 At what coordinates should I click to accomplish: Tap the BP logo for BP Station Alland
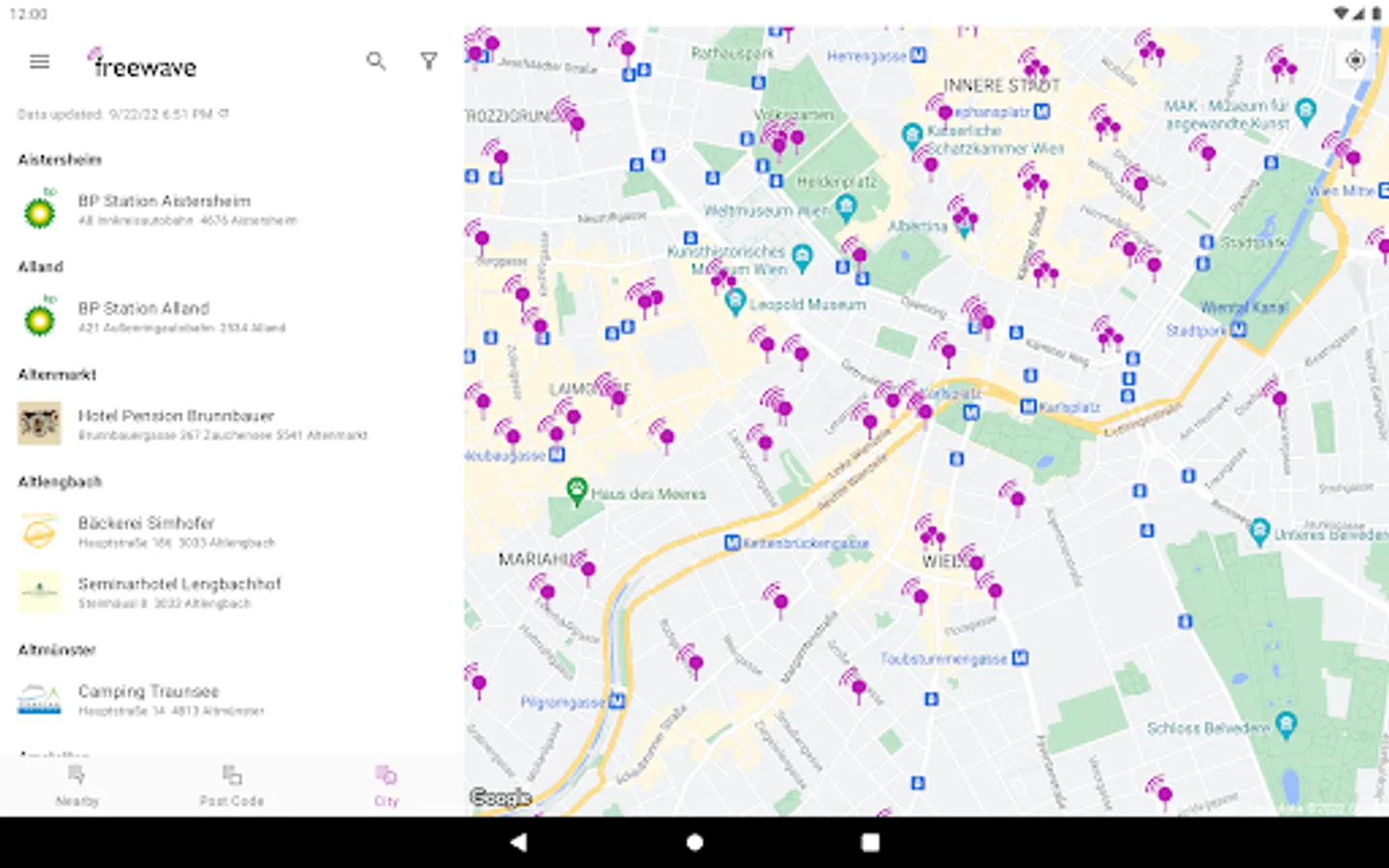(40, 316)
